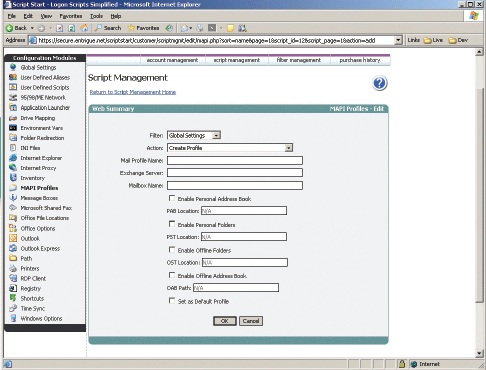486x370 pixels.
Task: Enable Offline Folders checkbox
Action: click(172, 250)
